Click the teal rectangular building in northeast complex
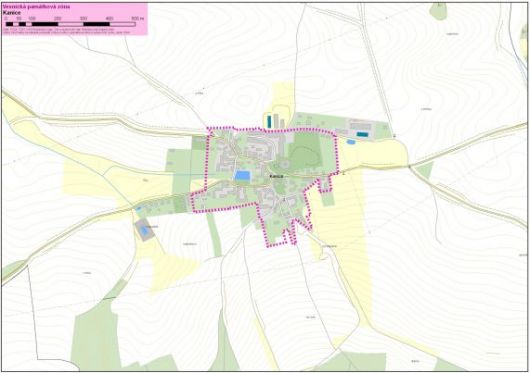Viewport: 530px width, 373px height. [x=362, y=134]
